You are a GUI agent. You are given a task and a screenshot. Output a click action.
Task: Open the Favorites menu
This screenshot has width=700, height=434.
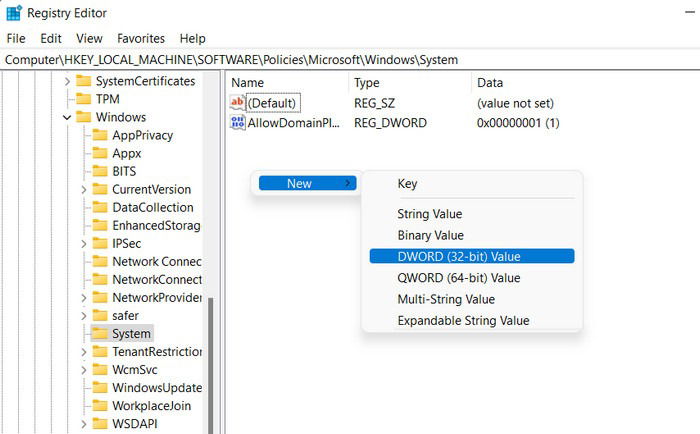pos(141,38)
